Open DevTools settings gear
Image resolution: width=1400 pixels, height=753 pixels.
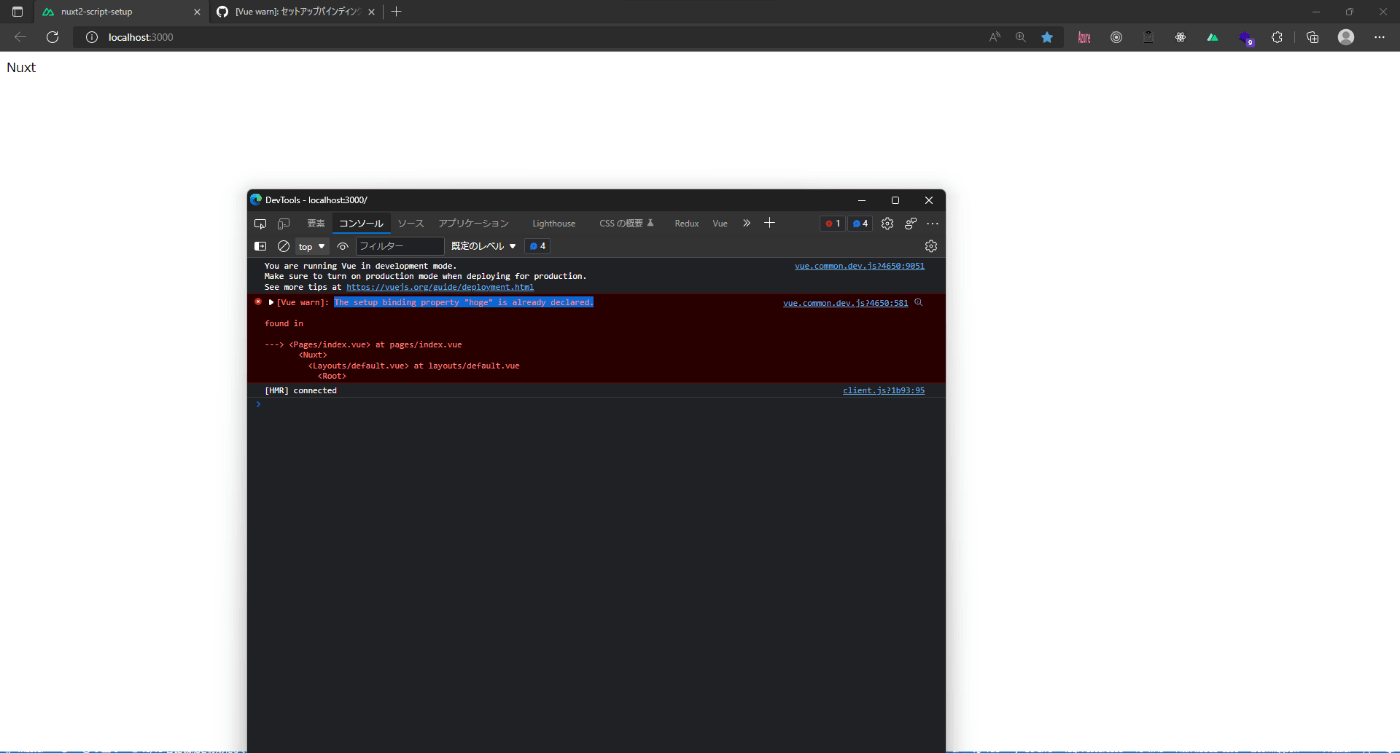pos(887,223)
